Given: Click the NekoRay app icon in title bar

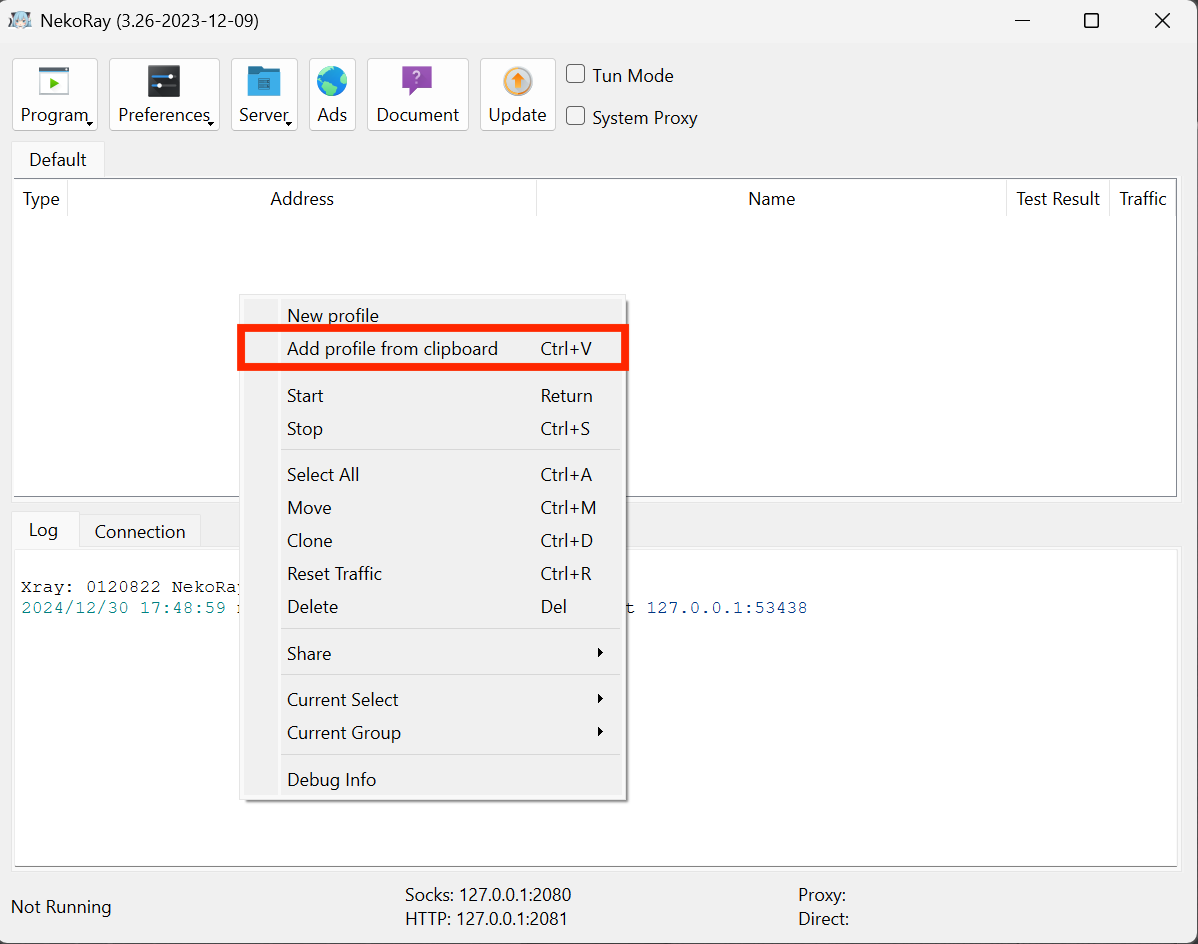Looking at the screenshot, I should 20,21.
